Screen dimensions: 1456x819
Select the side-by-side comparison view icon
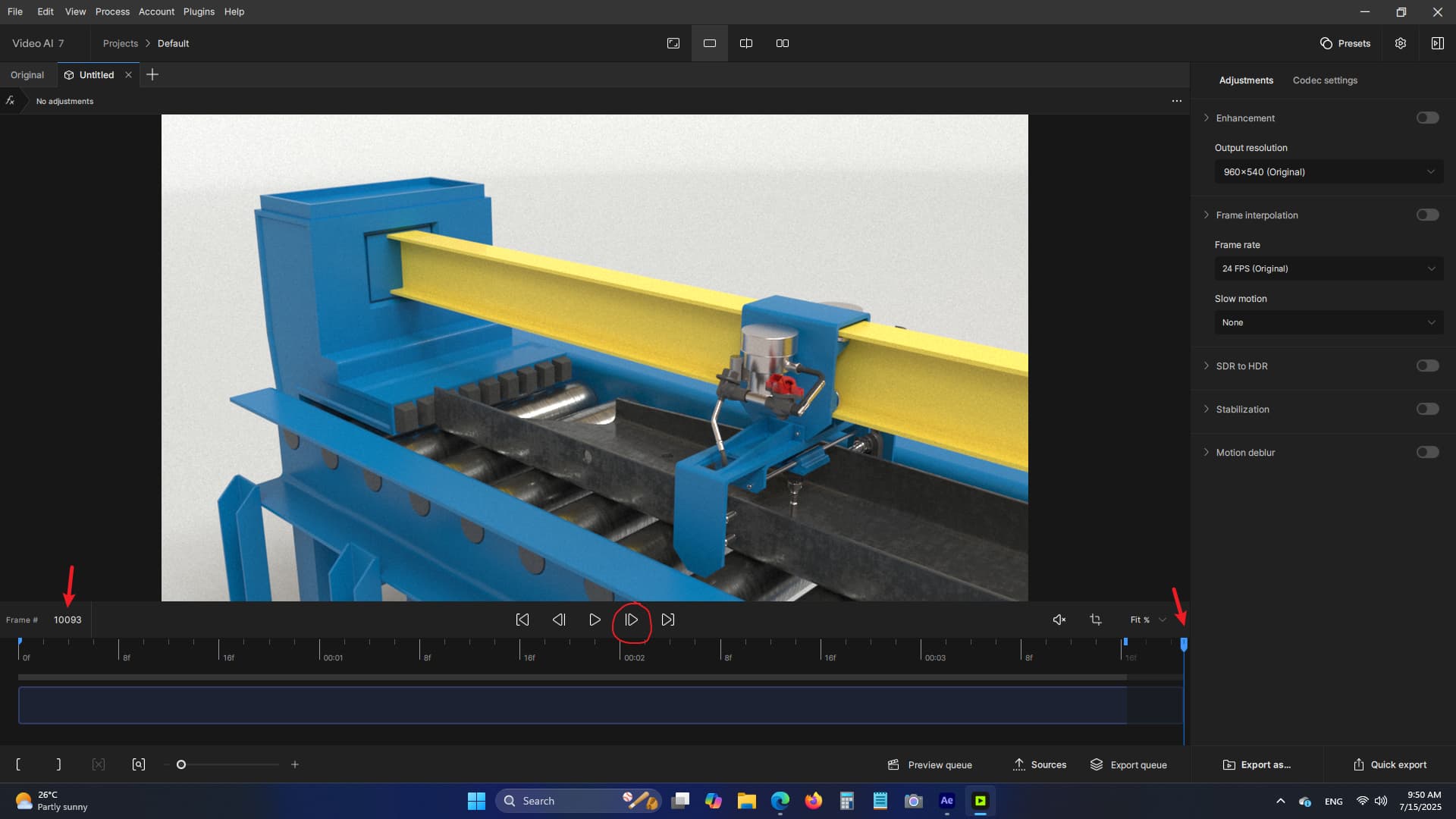[x=783, y=43]
